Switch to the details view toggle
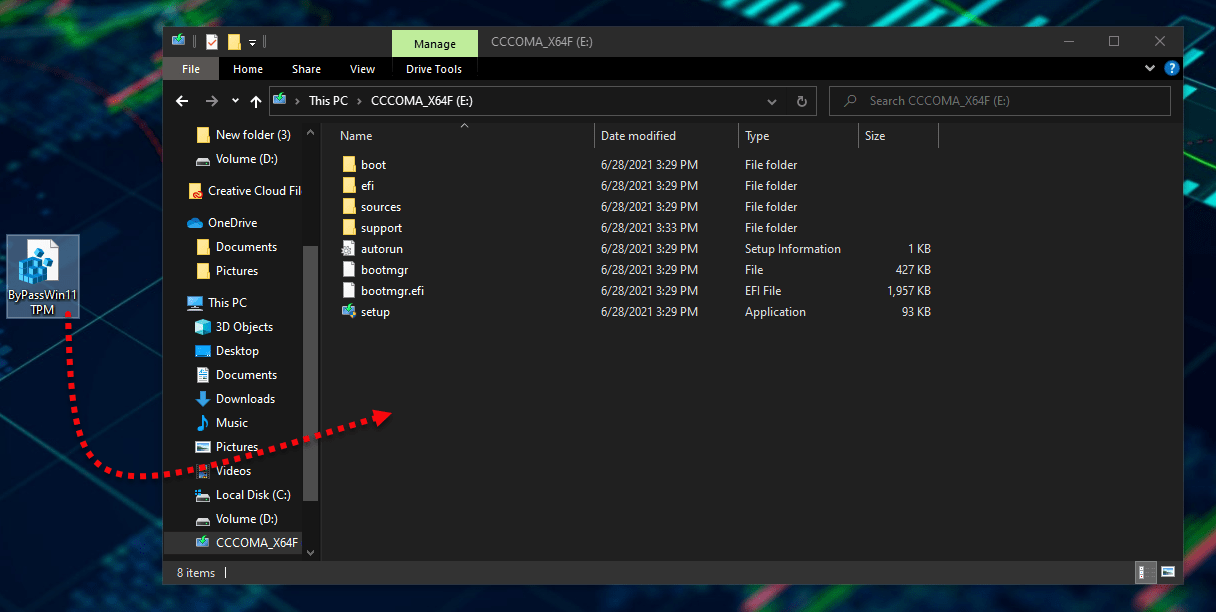Viewport: 1216px width, 612px height. click(1146, 573)
